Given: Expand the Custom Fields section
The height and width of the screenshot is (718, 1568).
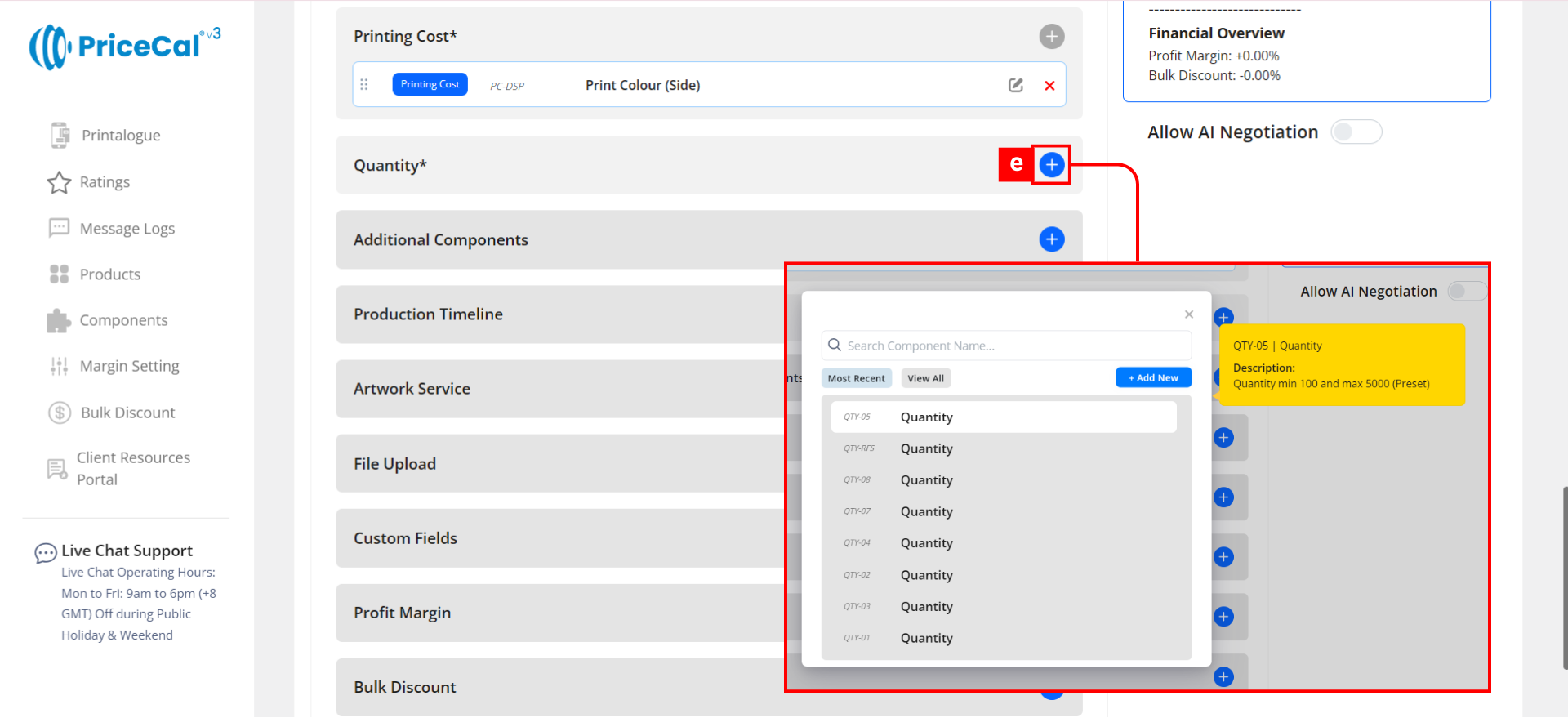Looking at the screenshot, I should coord(405,538).
